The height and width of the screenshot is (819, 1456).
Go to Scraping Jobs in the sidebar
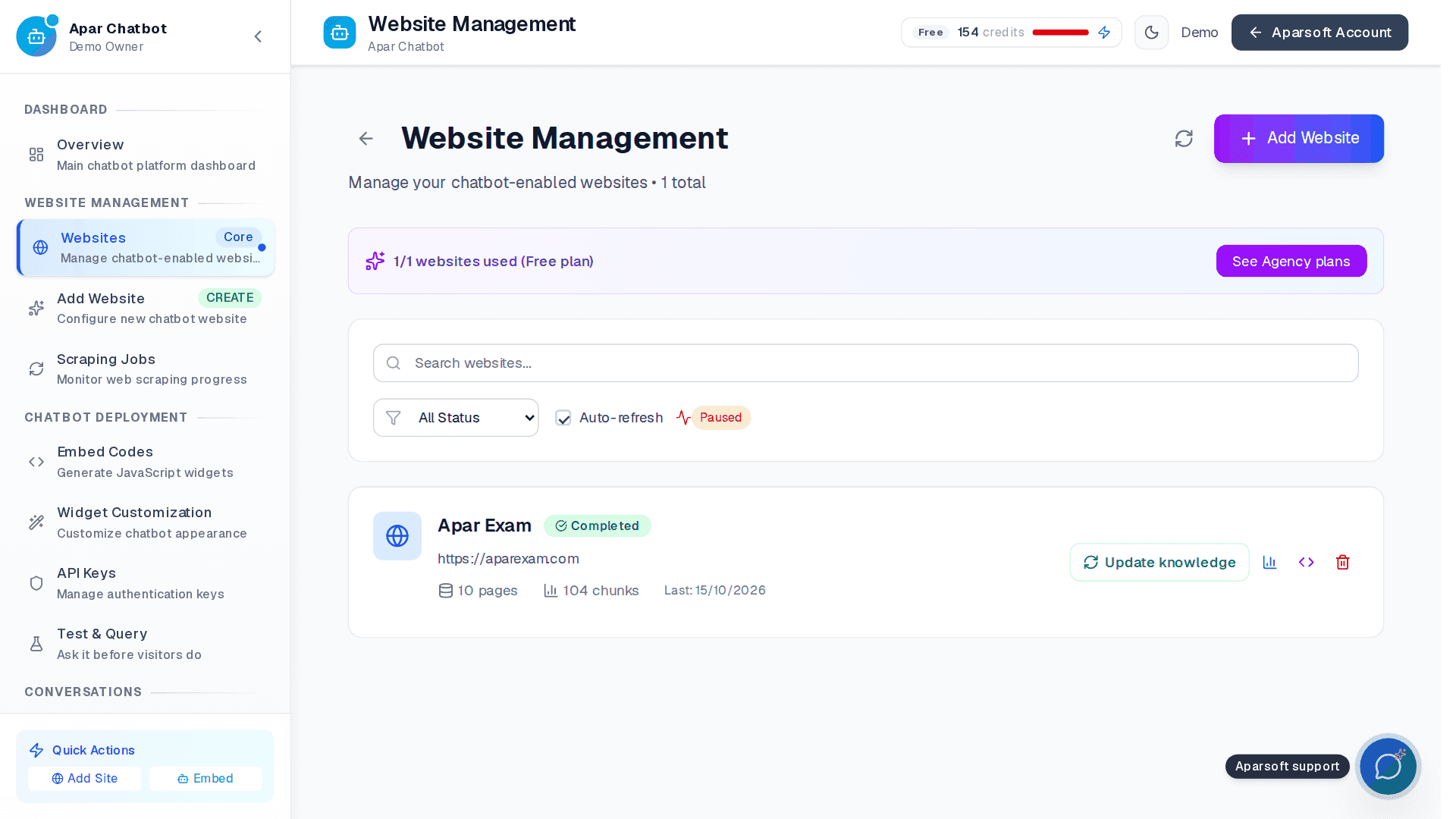146,369
